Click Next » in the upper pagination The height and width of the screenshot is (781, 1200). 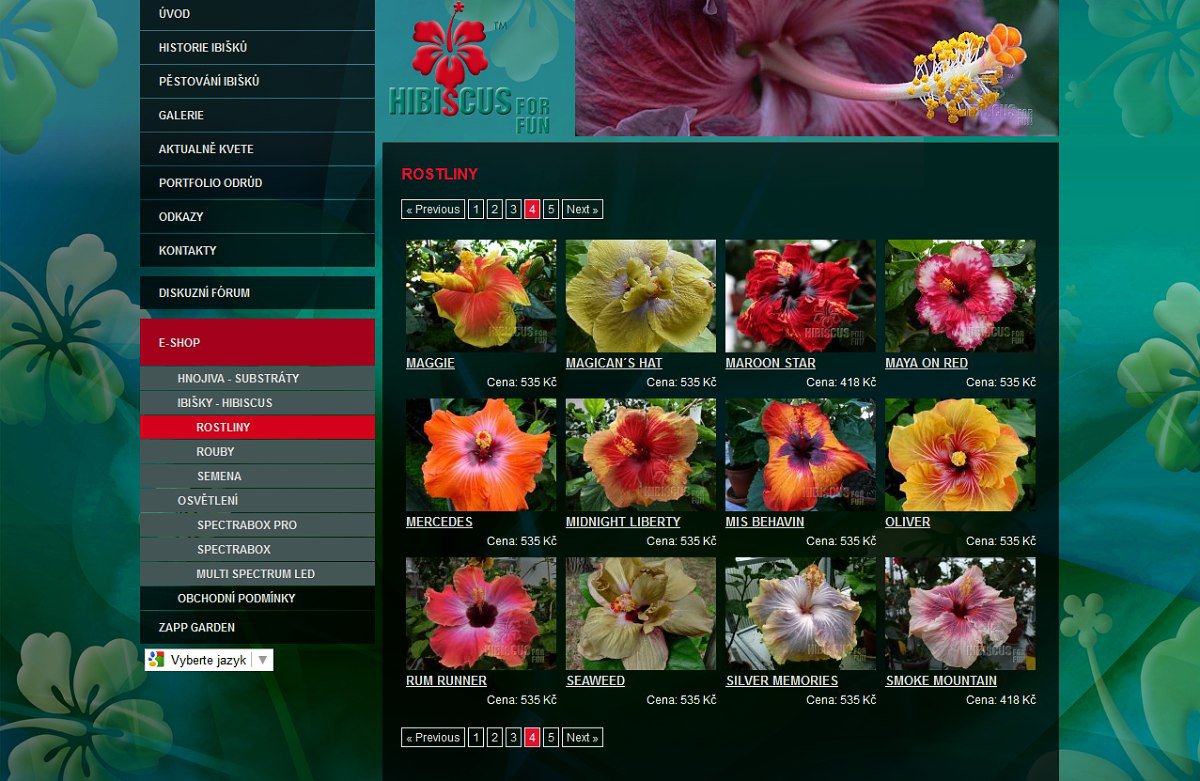coord(582,209)
